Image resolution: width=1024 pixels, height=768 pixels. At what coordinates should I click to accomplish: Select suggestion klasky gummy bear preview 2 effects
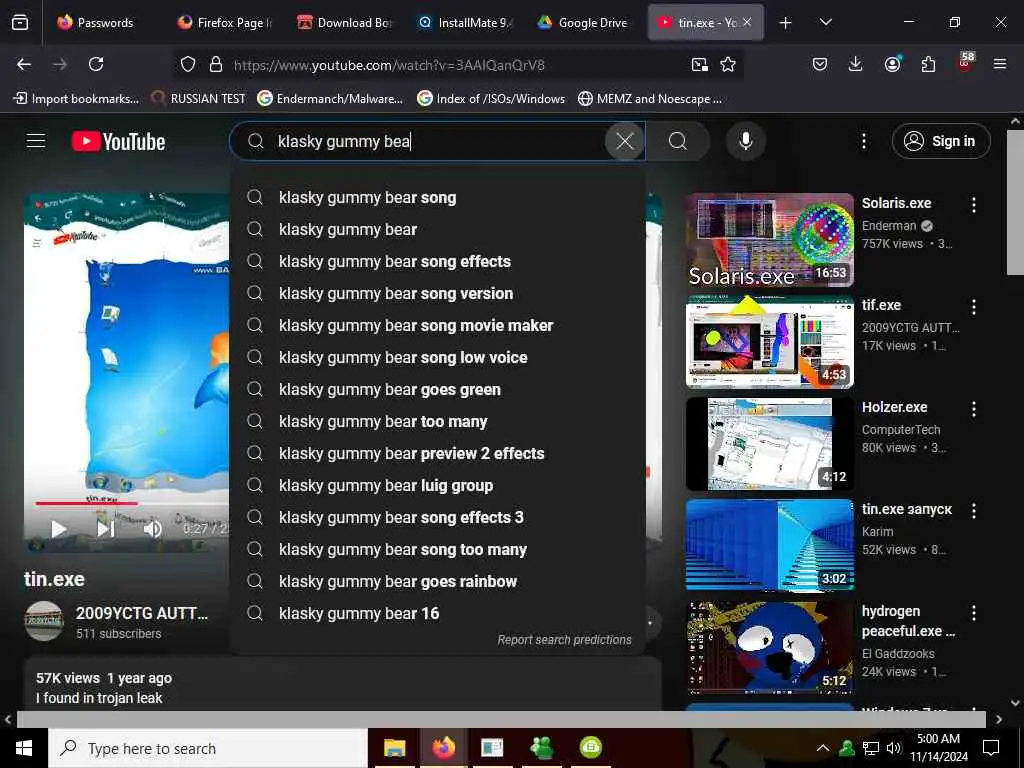point(437,453)
